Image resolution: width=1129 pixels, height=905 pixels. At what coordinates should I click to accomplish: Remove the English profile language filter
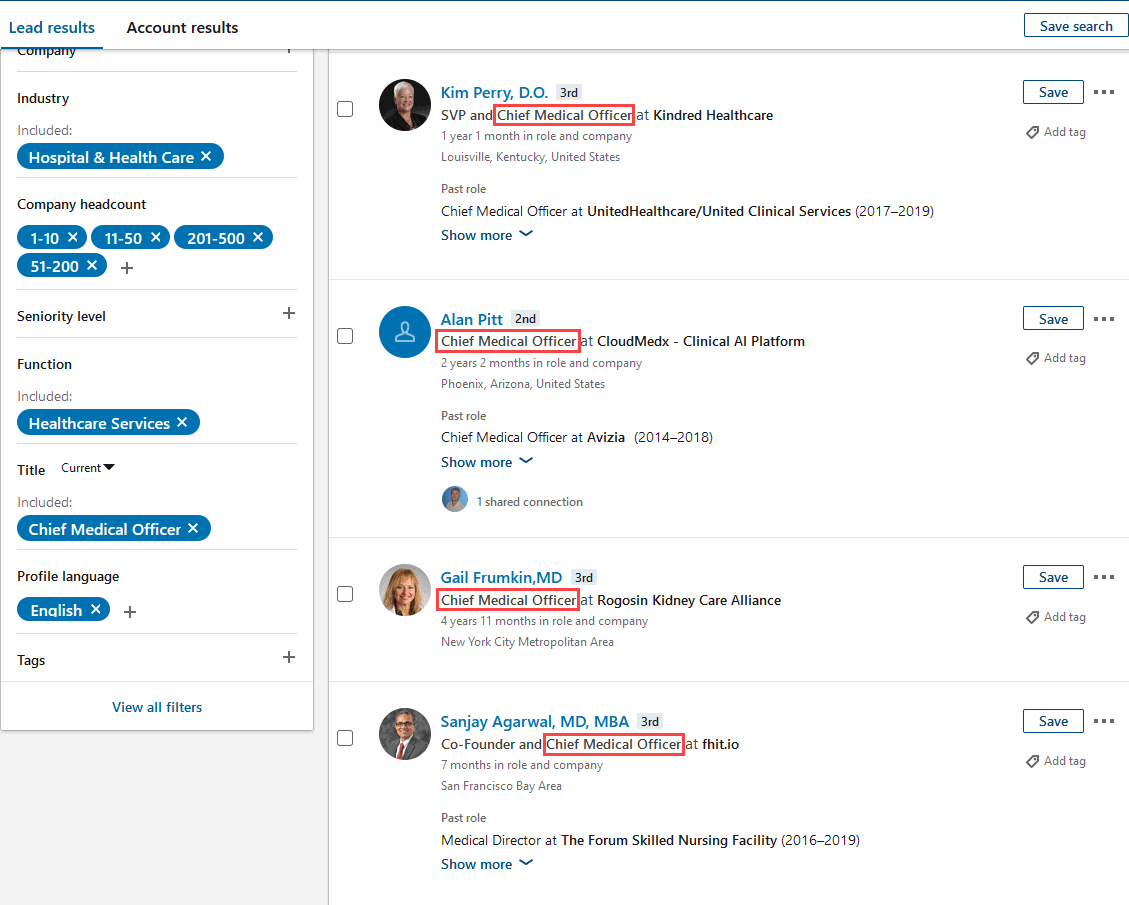96,609
